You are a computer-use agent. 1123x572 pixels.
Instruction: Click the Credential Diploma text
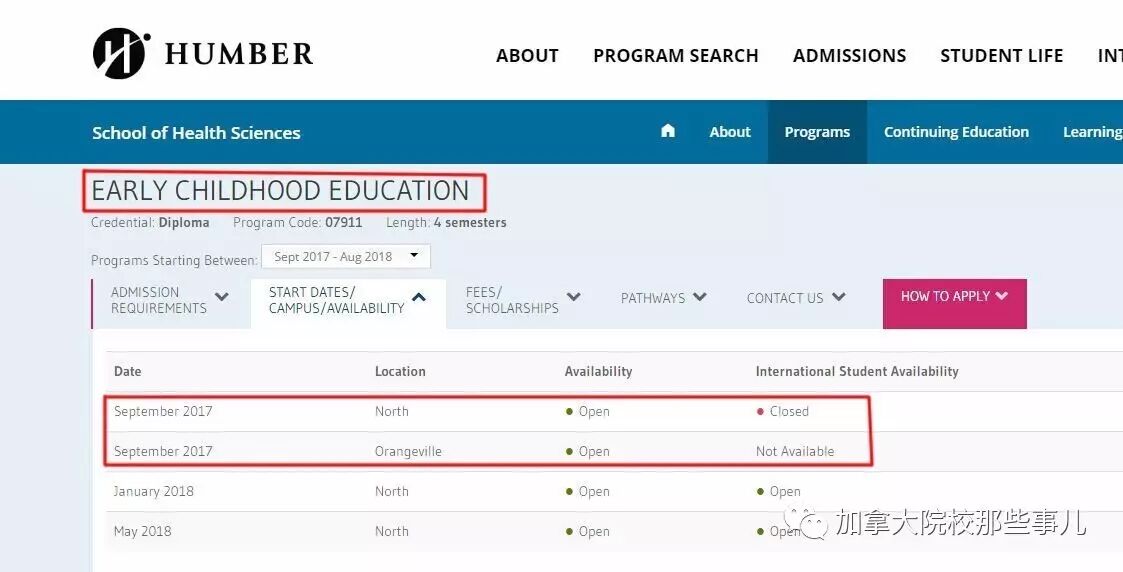(x=150, y=223)
